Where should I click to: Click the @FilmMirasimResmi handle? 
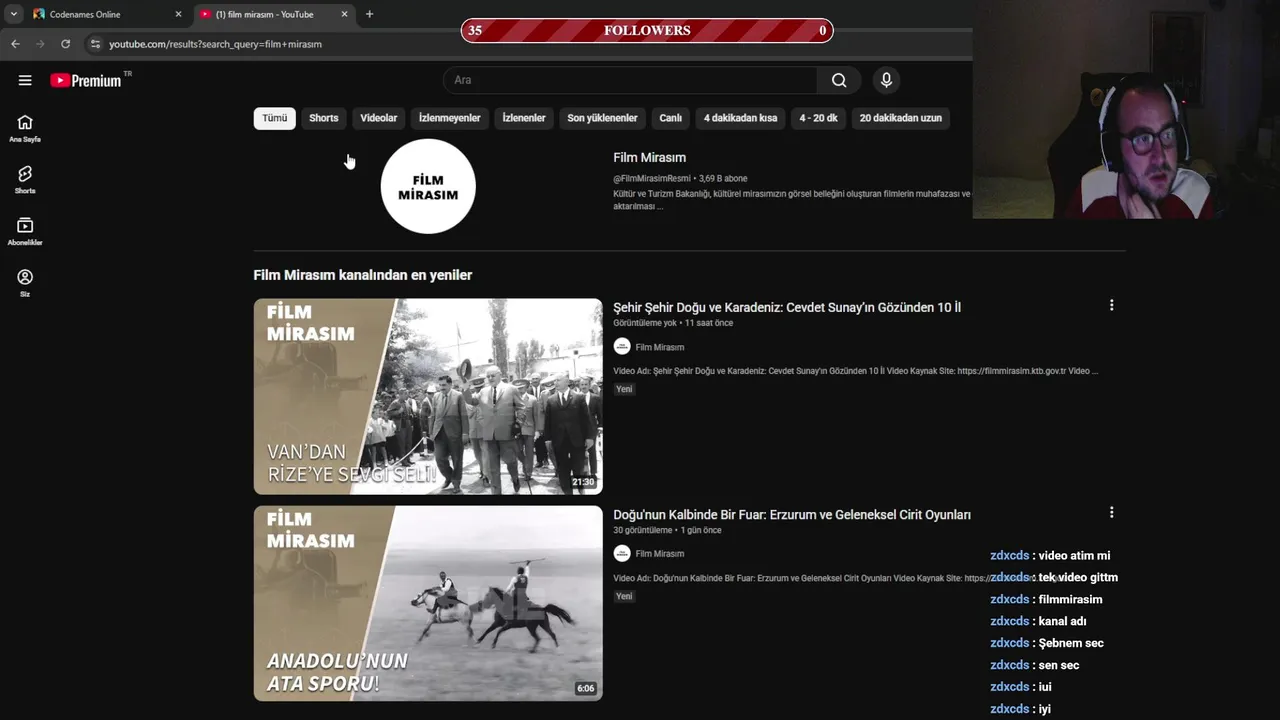(x=652, y=179)
